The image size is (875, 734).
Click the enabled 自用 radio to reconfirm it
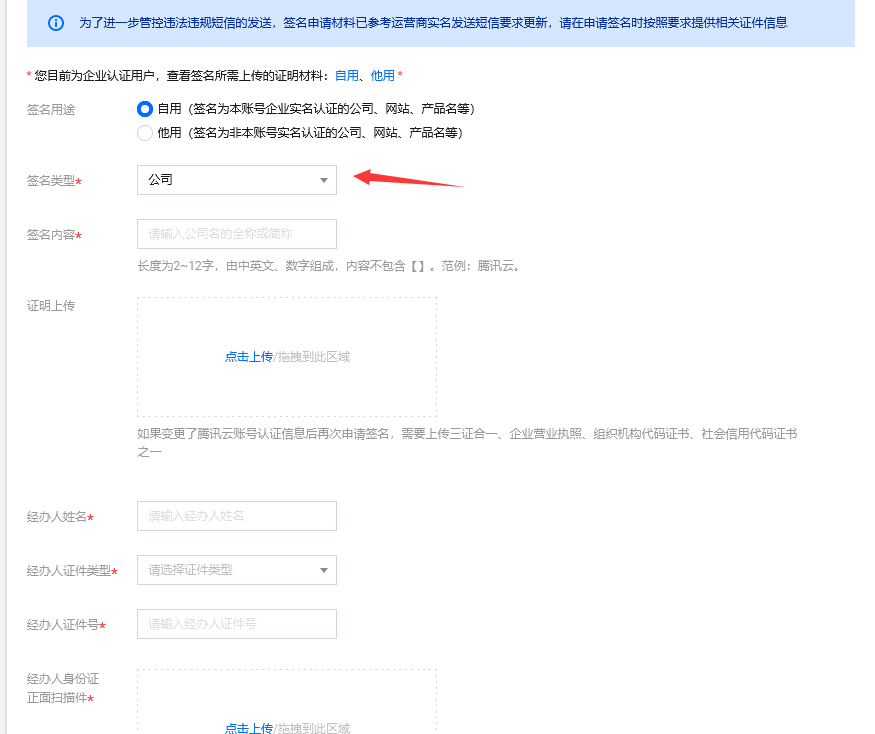click(143, 110)
